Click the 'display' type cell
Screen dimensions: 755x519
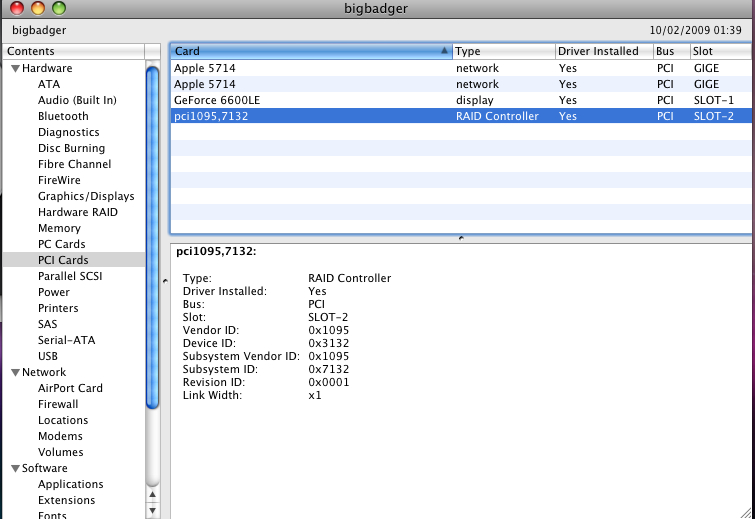click(474, 100)
